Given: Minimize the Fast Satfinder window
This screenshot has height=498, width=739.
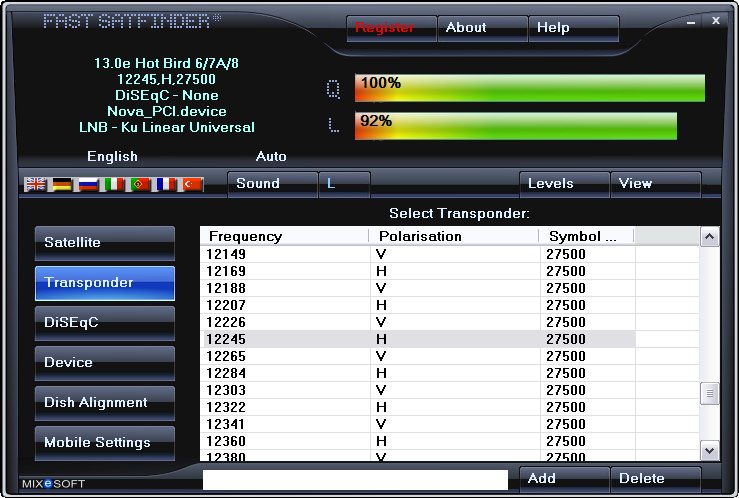Looking at the screenshot, I should click(x=691, y=21).
